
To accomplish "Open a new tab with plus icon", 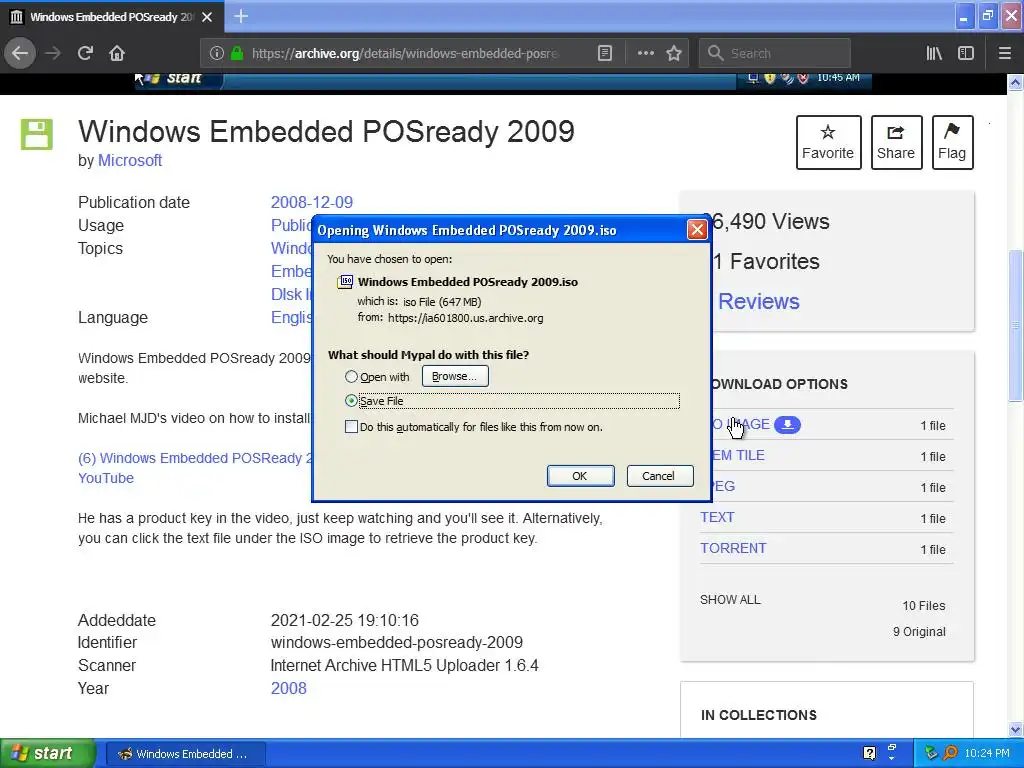I will (x=241, y=16).
